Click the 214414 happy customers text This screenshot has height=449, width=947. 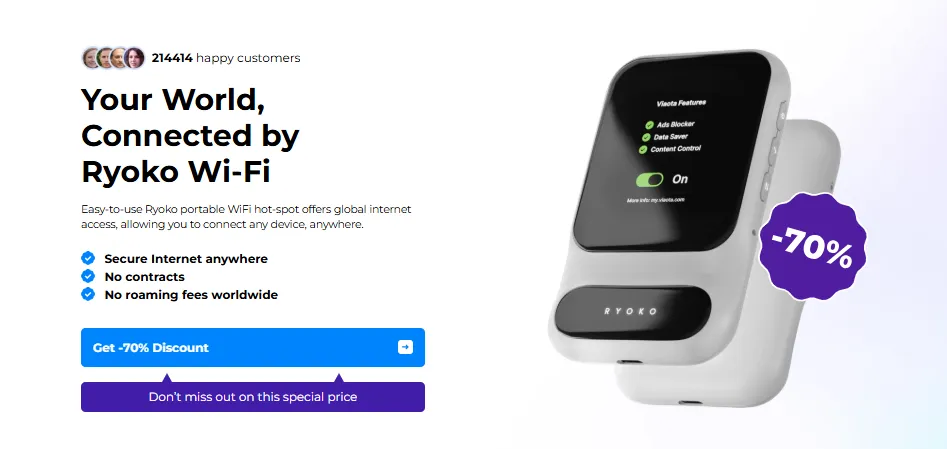[x=226, y=58]
